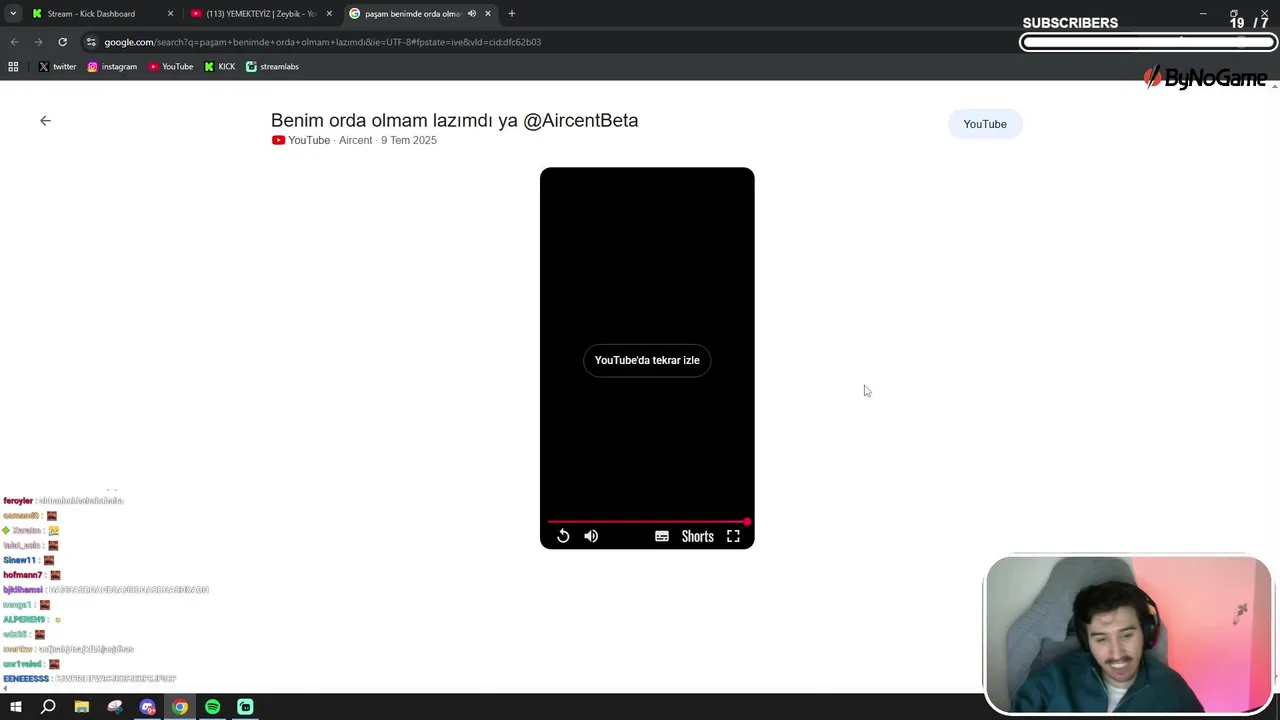
Task: Open Windows taskbar search
Action: 48,707
